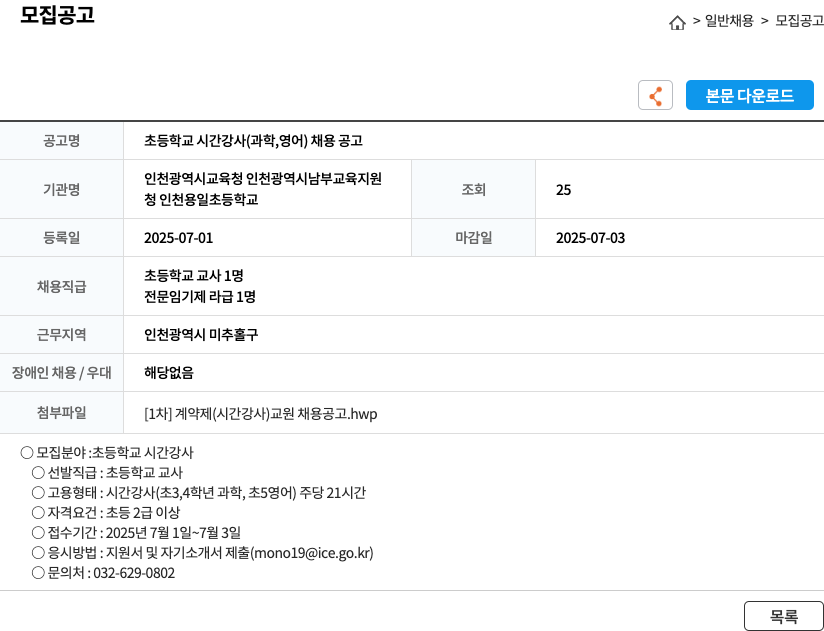The width and height of the screenshot is (824, 631).
Task: Click the orange share icon button
Action: [x=655, y=95]
